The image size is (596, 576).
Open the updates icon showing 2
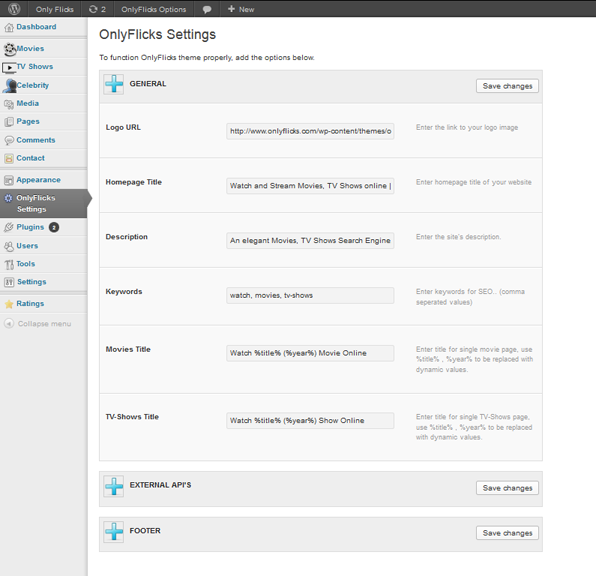(x=97, y=9)
